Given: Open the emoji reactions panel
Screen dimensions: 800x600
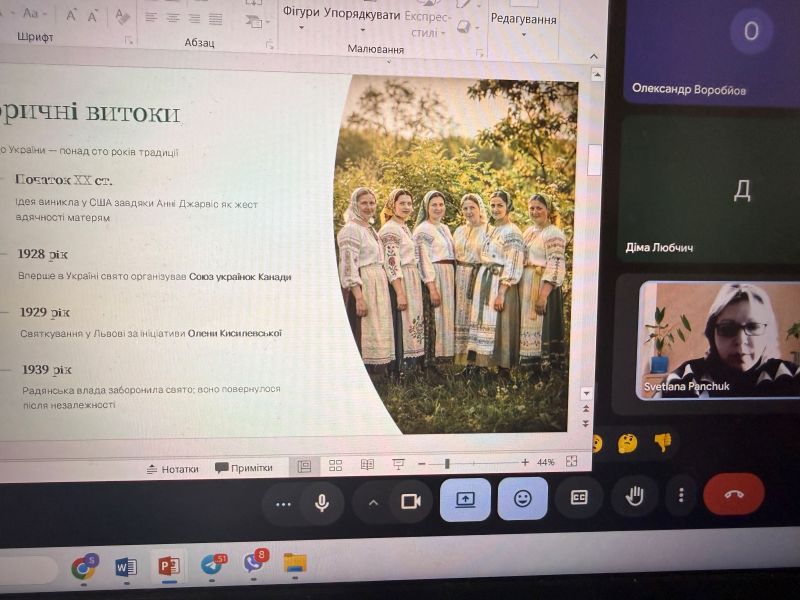Looking at the screenshot, I should tap(522, 498).
